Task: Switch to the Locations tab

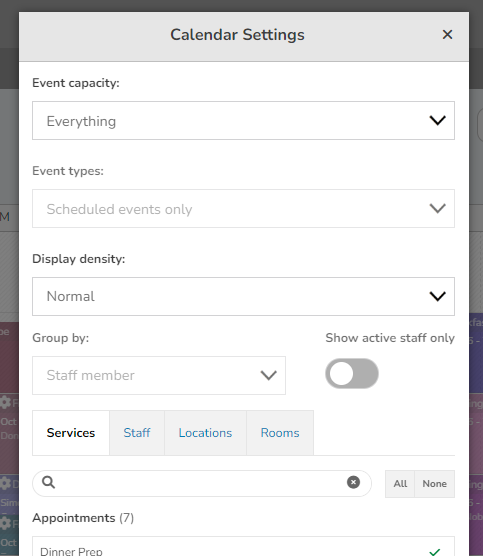Action: tap(205, 433)
